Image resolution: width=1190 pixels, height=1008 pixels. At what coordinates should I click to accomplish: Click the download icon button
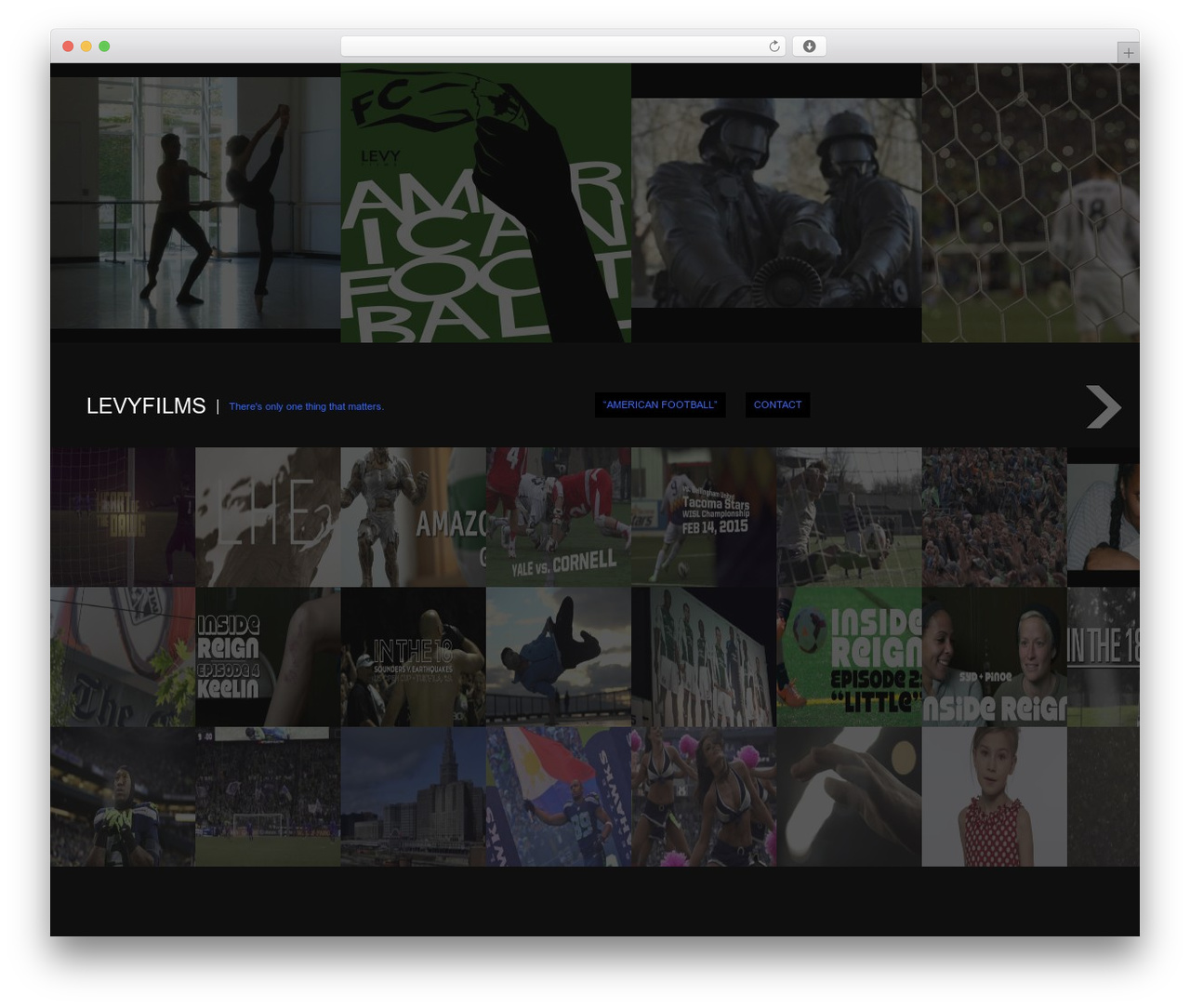pyautogui.click(x=809, y=46)
